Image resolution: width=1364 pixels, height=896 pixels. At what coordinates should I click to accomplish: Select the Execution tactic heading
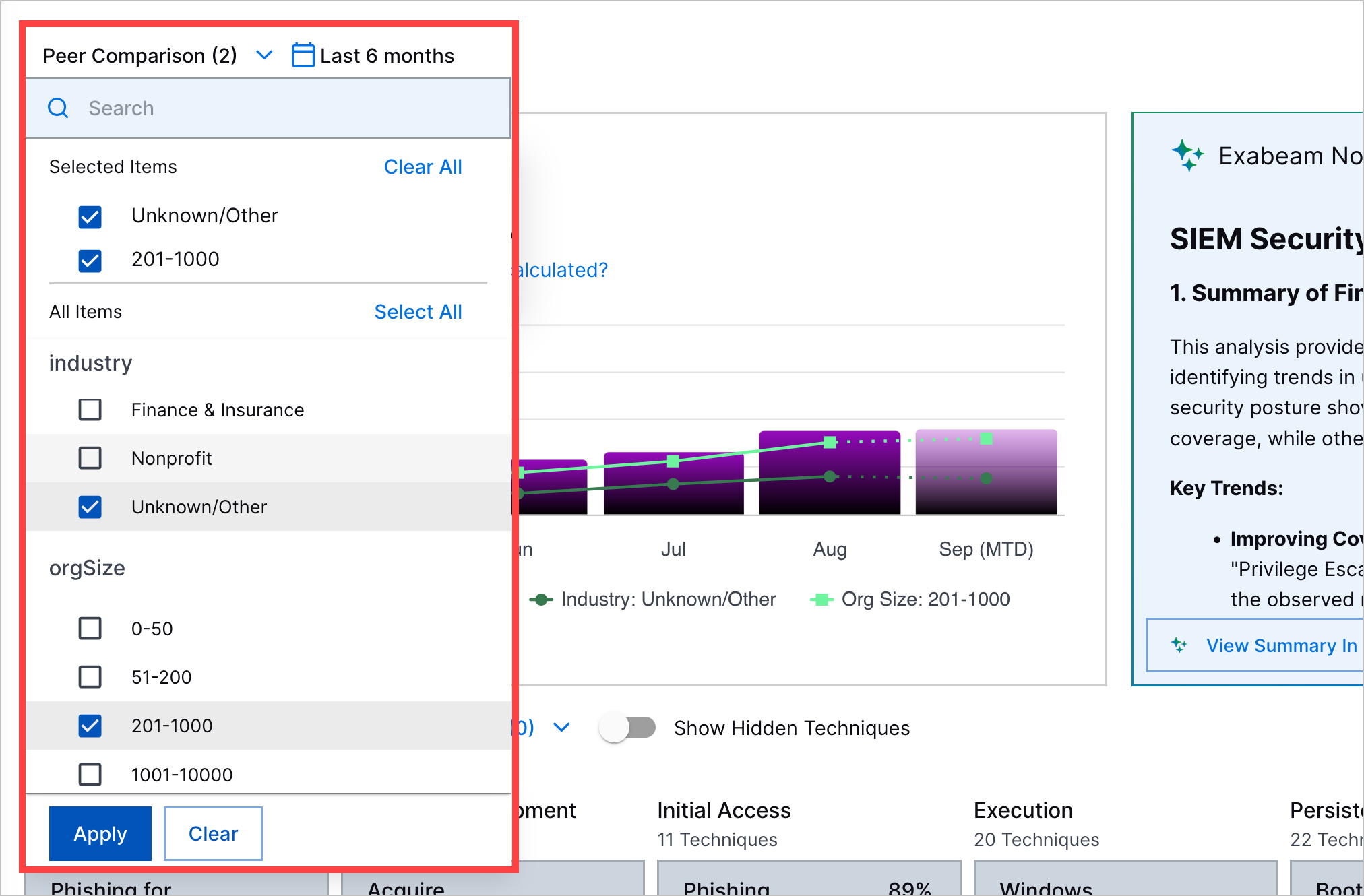[1023, 810]
